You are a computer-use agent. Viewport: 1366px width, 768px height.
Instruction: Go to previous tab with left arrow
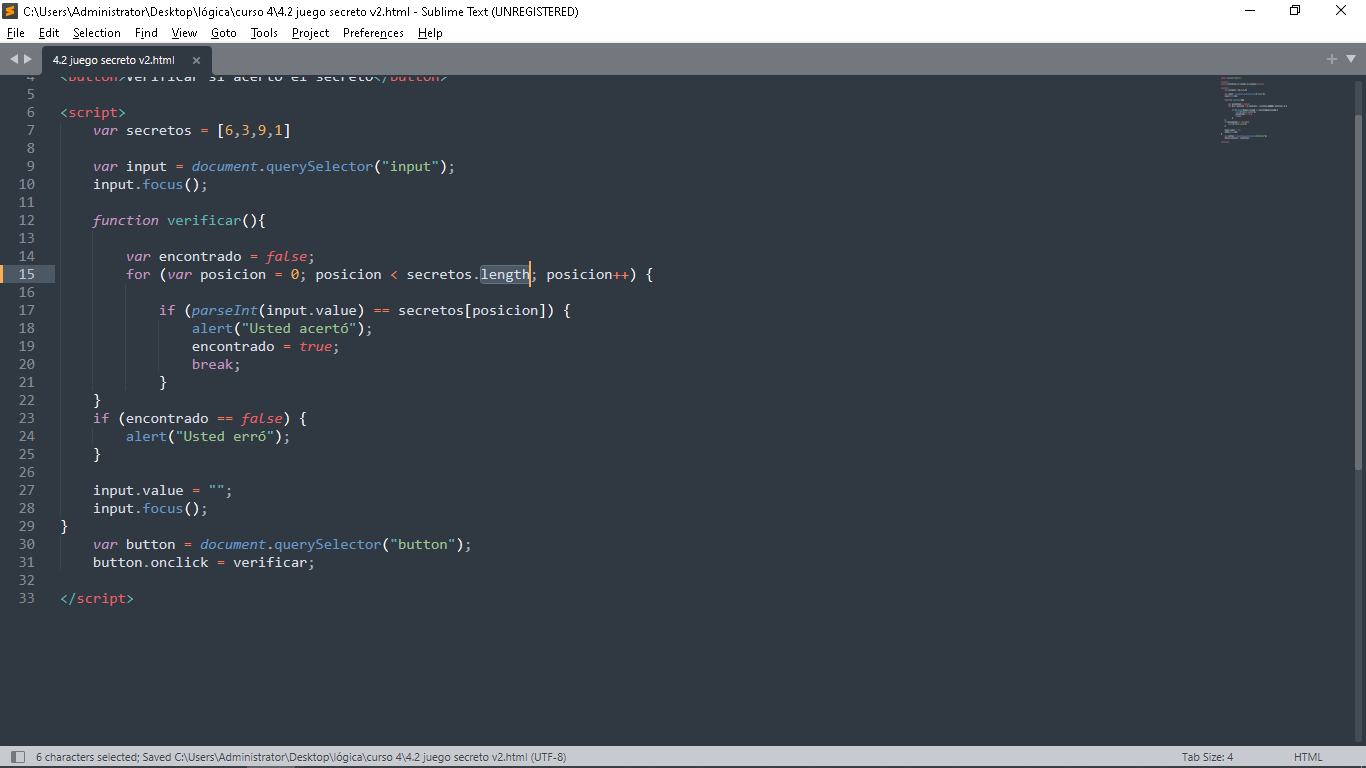[14, 59]
